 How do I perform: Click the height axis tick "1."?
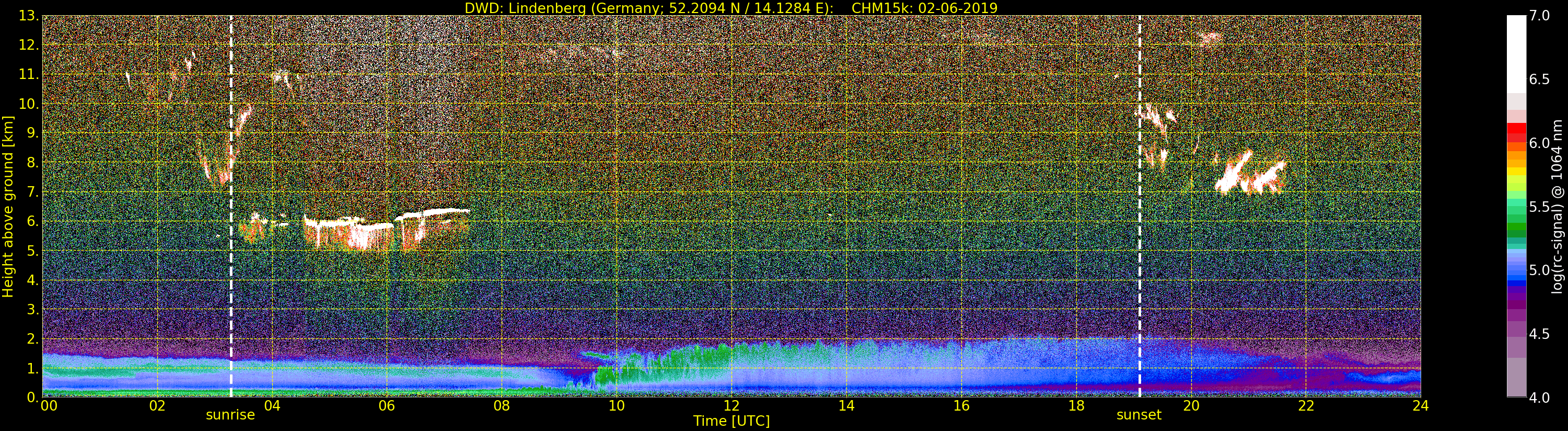tap(32, 368)
